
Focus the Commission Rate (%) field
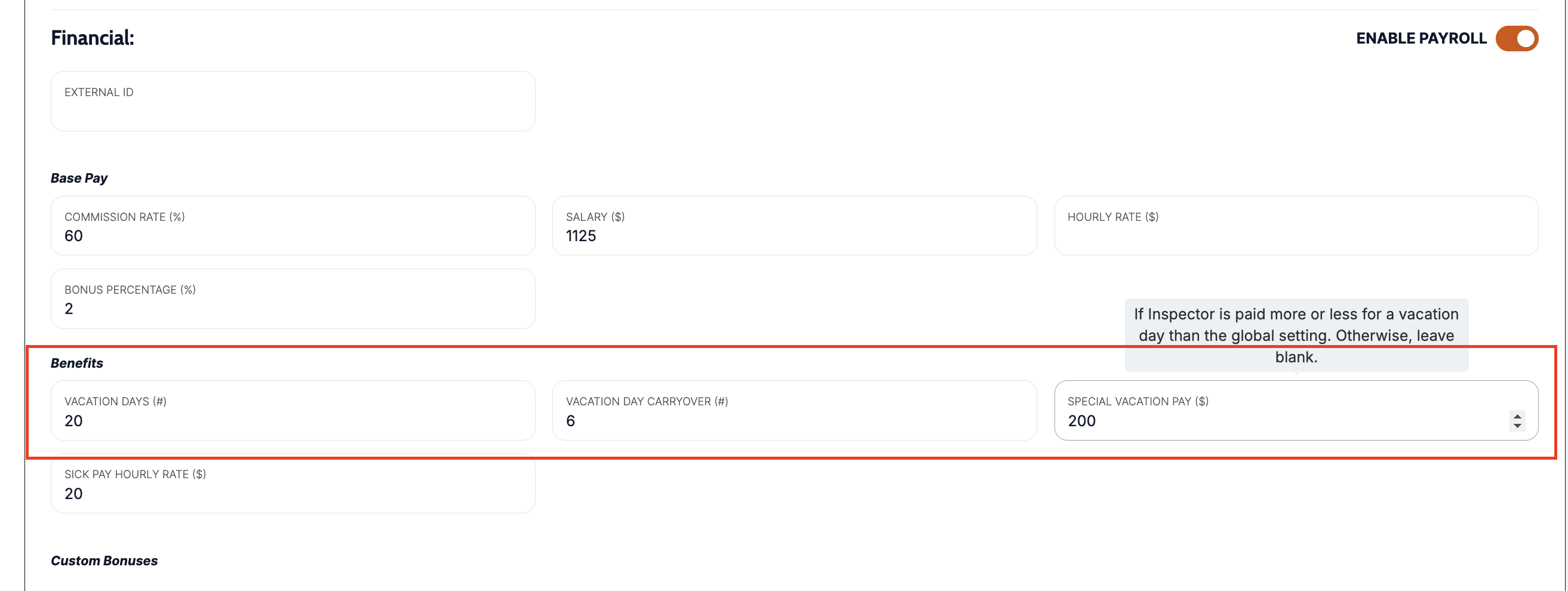293,235
